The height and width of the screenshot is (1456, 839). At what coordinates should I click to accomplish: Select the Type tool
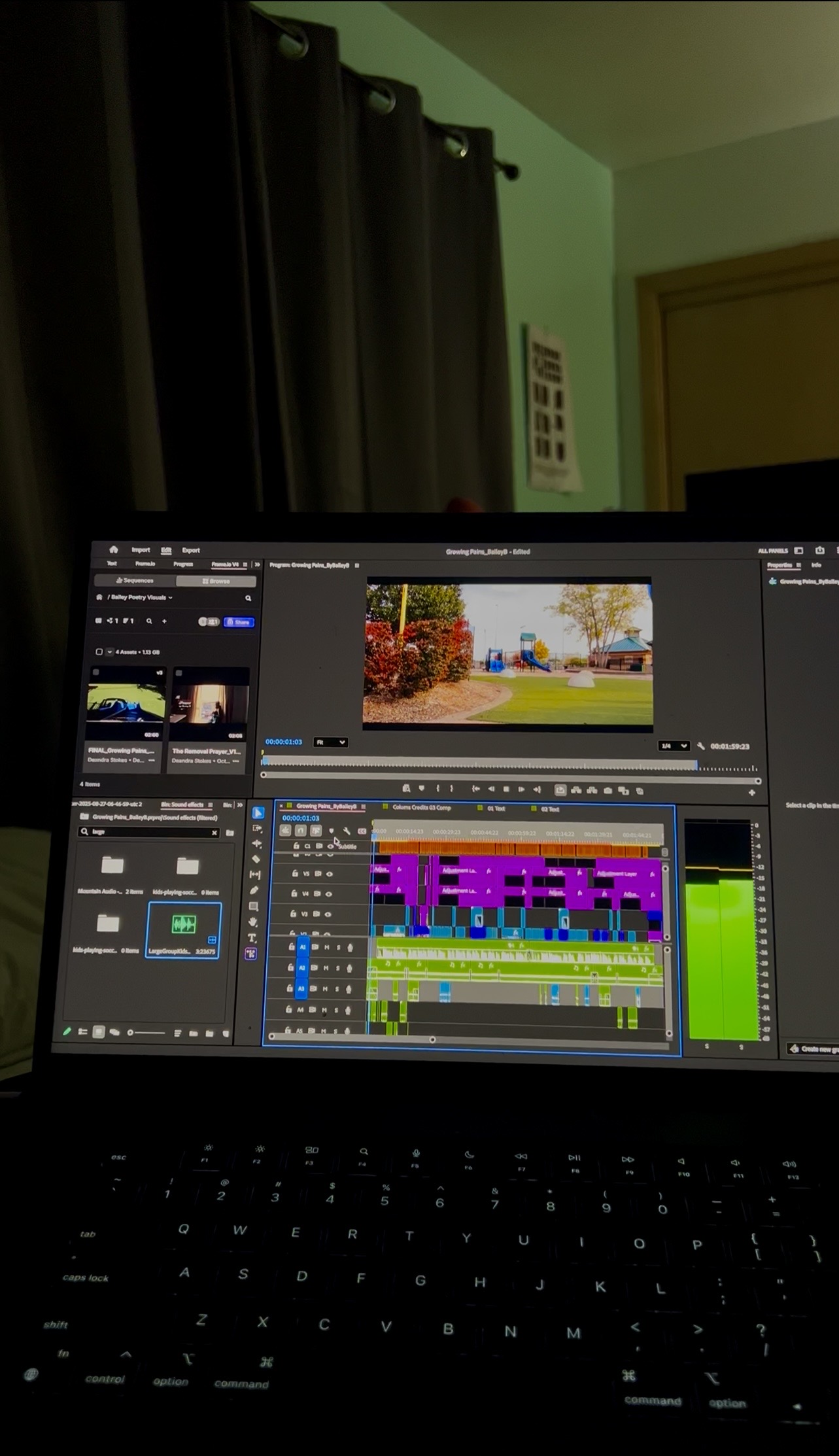252,938
